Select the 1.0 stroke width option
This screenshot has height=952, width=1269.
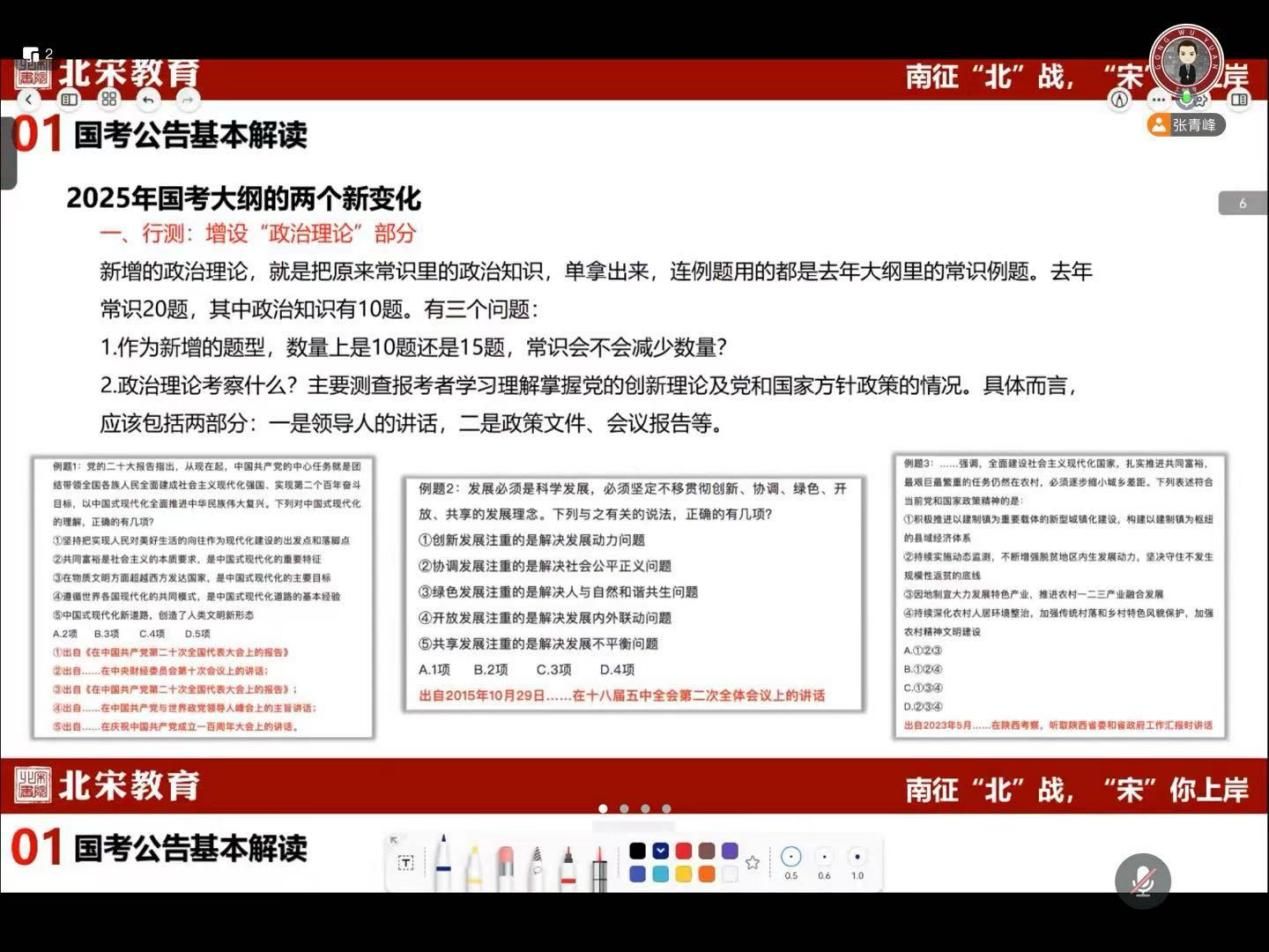pyautogui.click(x=857, y=857)
